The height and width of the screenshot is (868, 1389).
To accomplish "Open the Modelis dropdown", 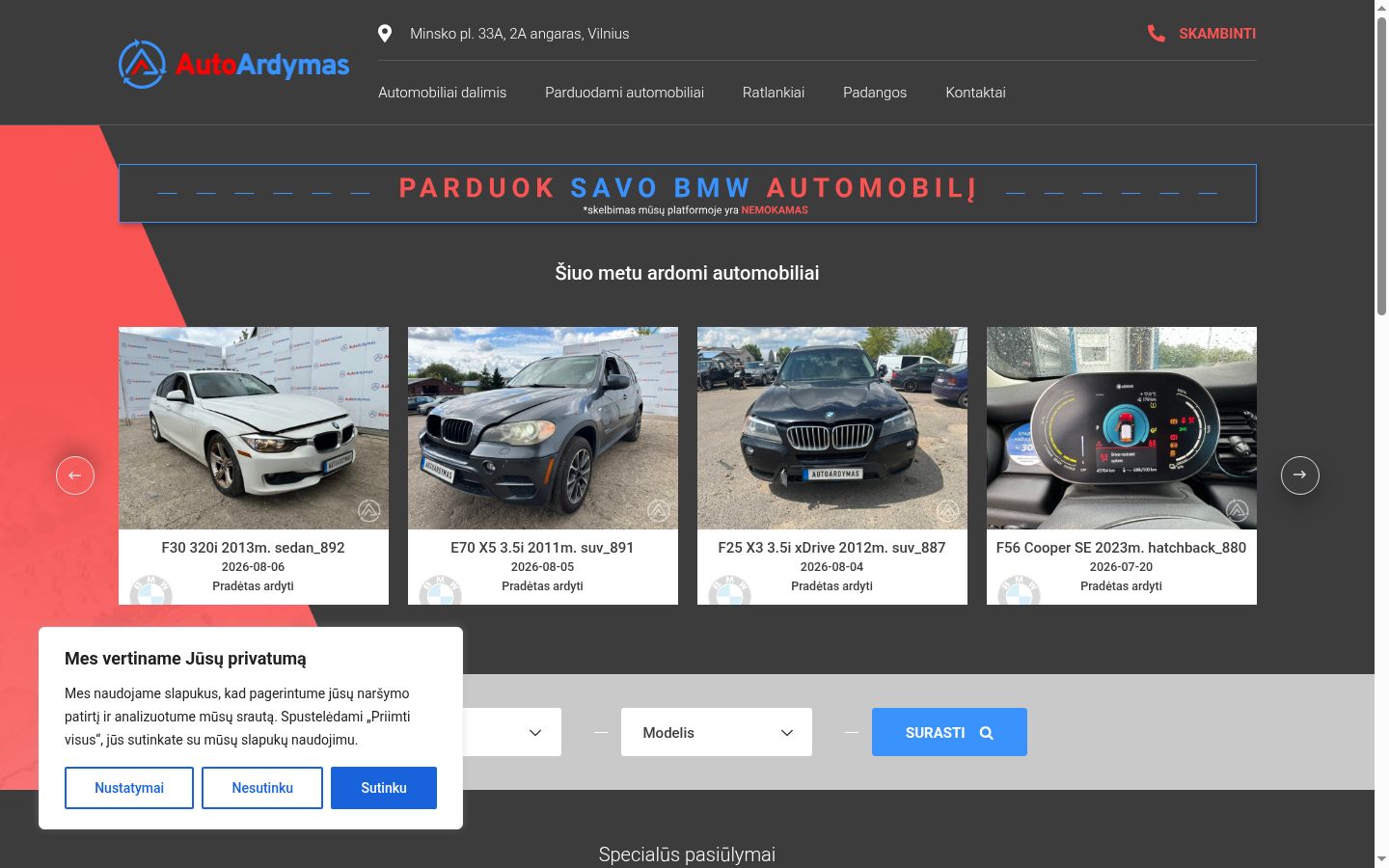I will [x=717, y=732].
